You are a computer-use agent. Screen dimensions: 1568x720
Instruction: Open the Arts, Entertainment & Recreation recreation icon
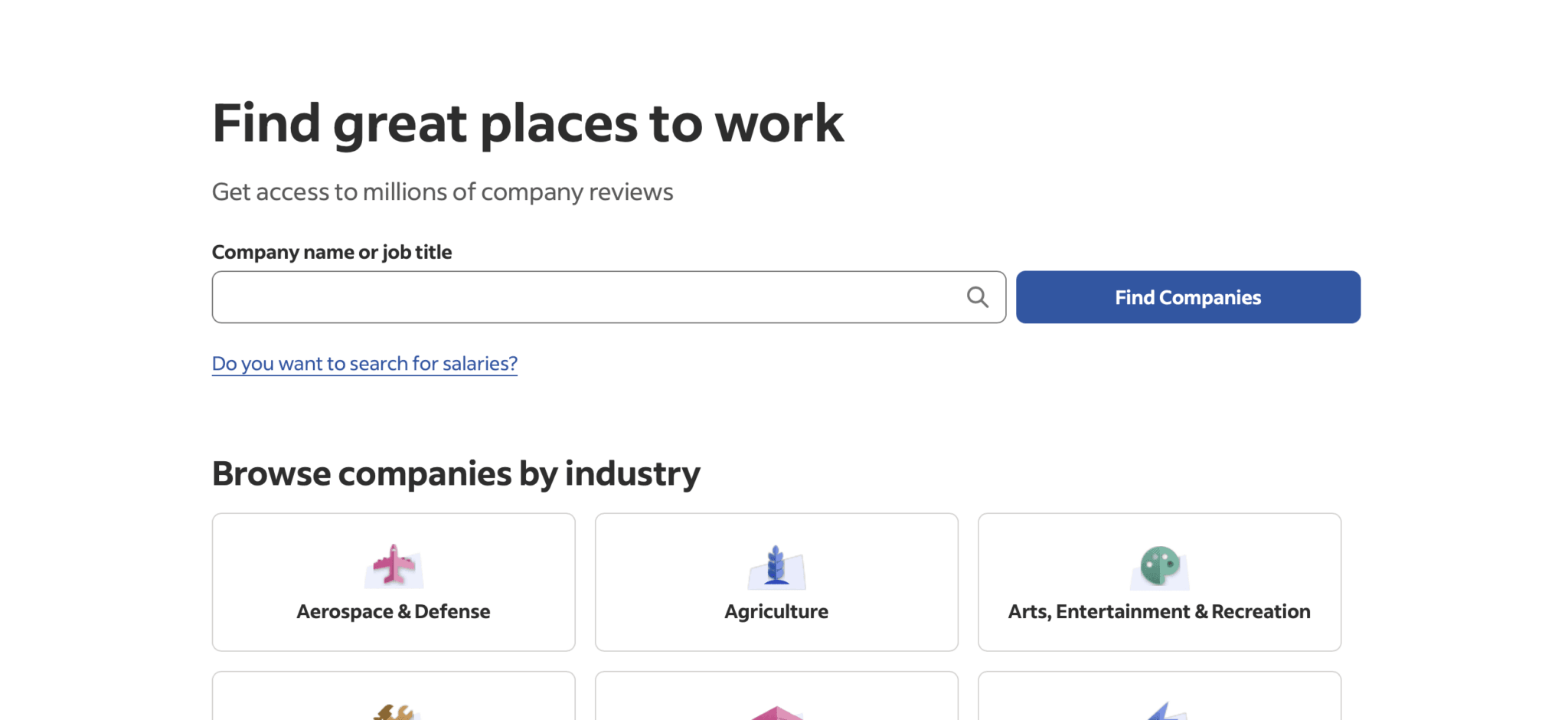pyautogui.click(x=1158, y=565)
